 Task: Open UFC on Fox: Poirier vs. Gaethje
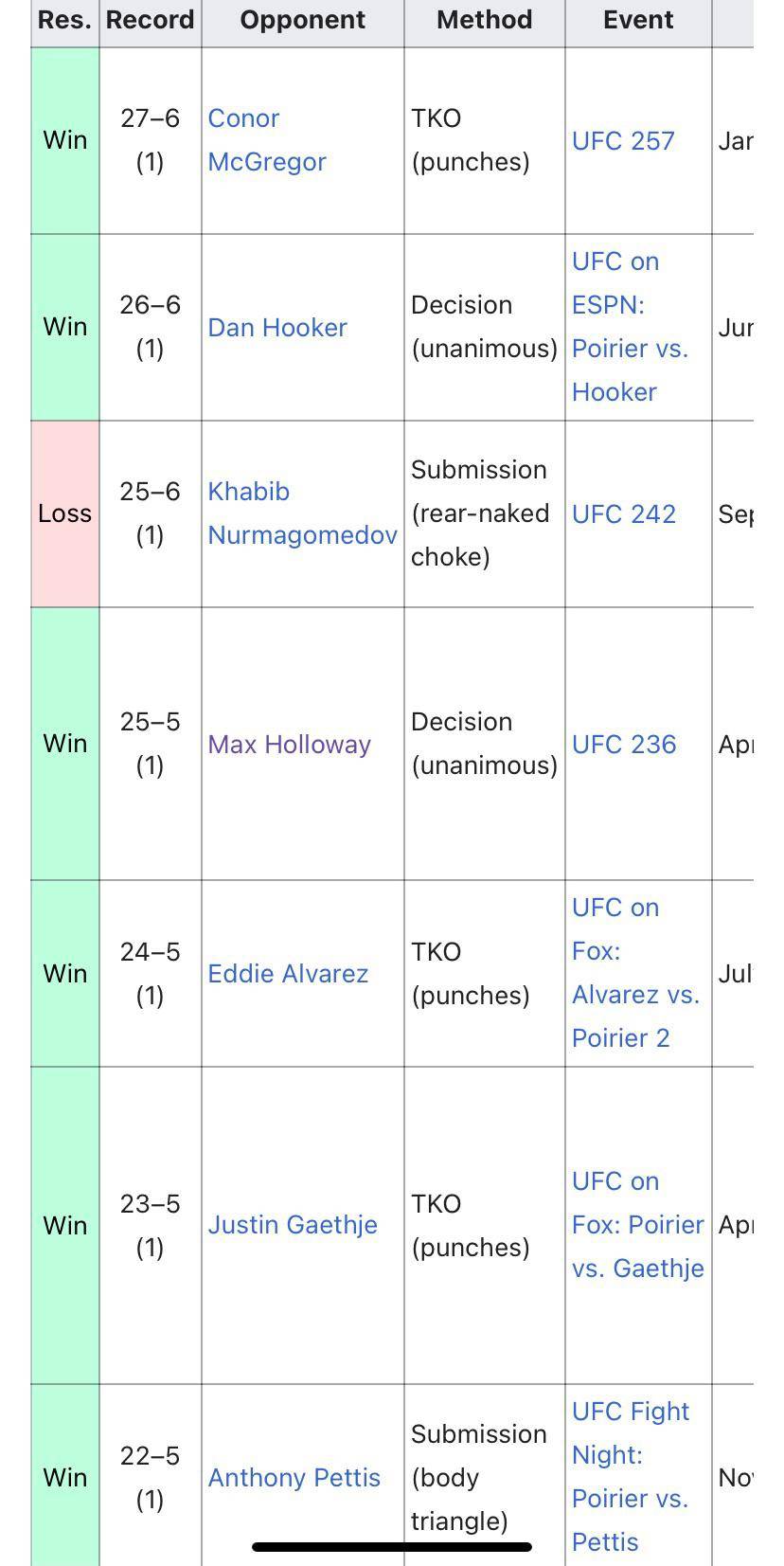pos(637,1225)
